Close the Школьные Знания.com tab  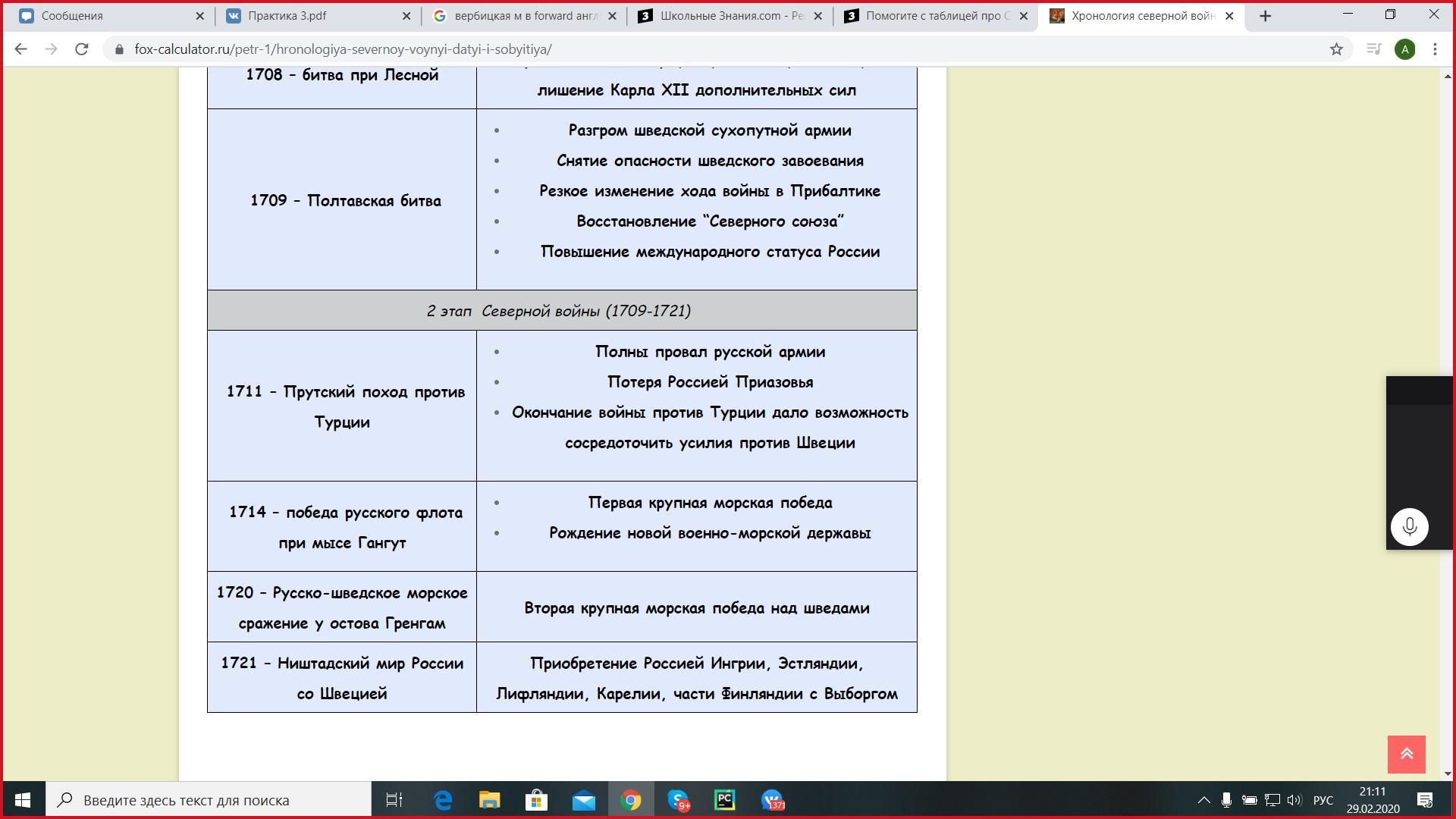click(818, 16)
